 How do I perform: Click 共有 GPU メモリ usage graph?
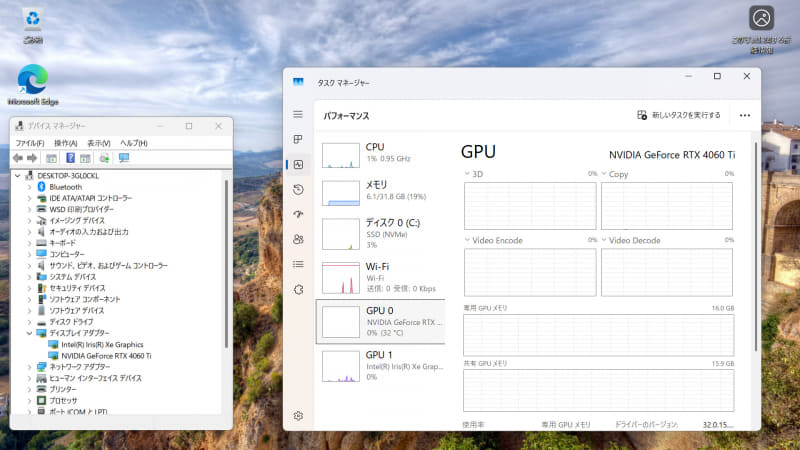pos(598,390)
